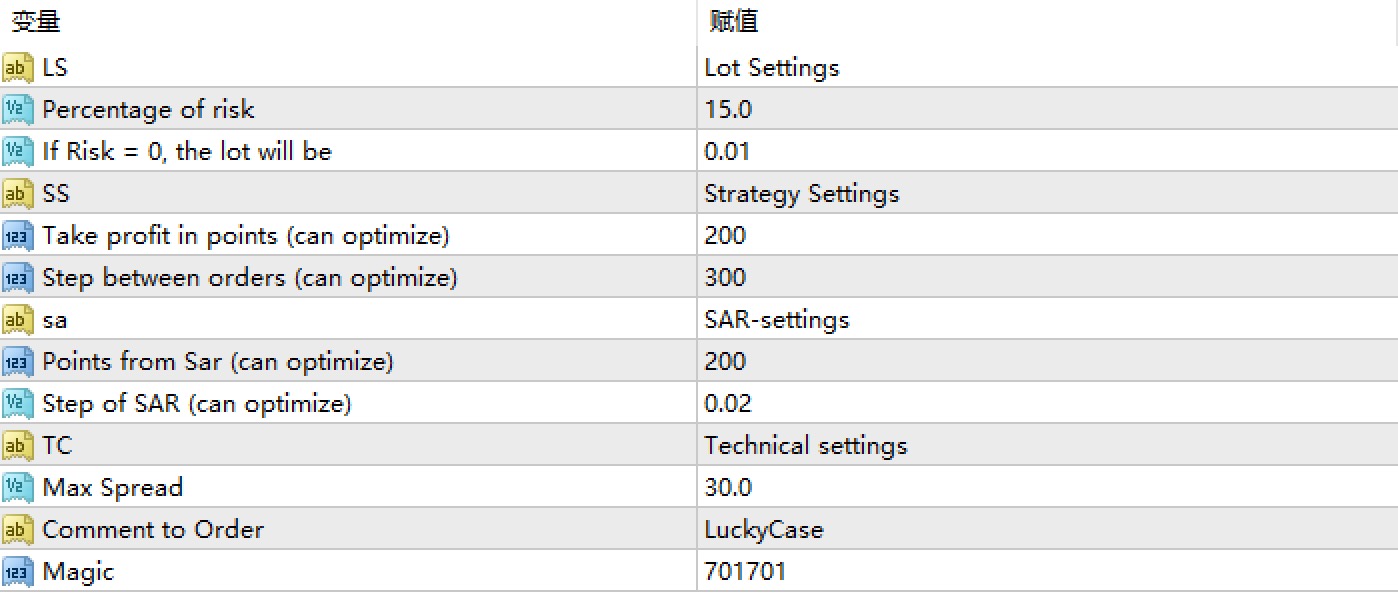
Task: Click the 赋值 column header
Action: [x=734, y=22]
